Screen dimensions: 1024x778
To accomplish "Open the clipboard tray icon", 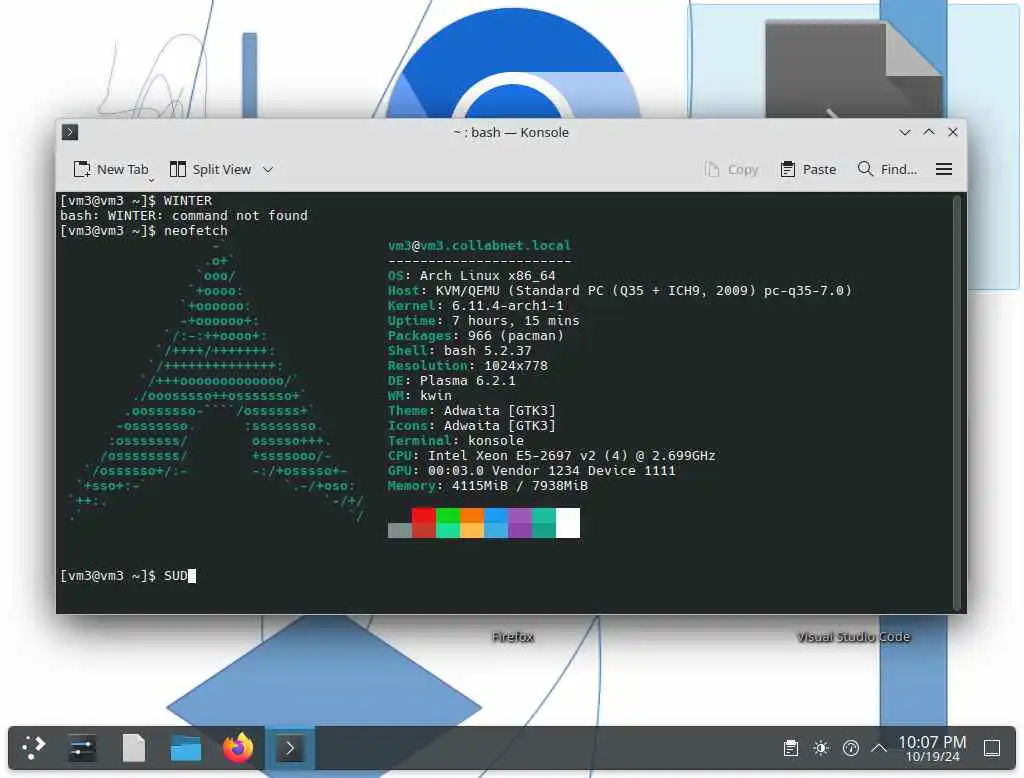I will [x=790, y=748].
